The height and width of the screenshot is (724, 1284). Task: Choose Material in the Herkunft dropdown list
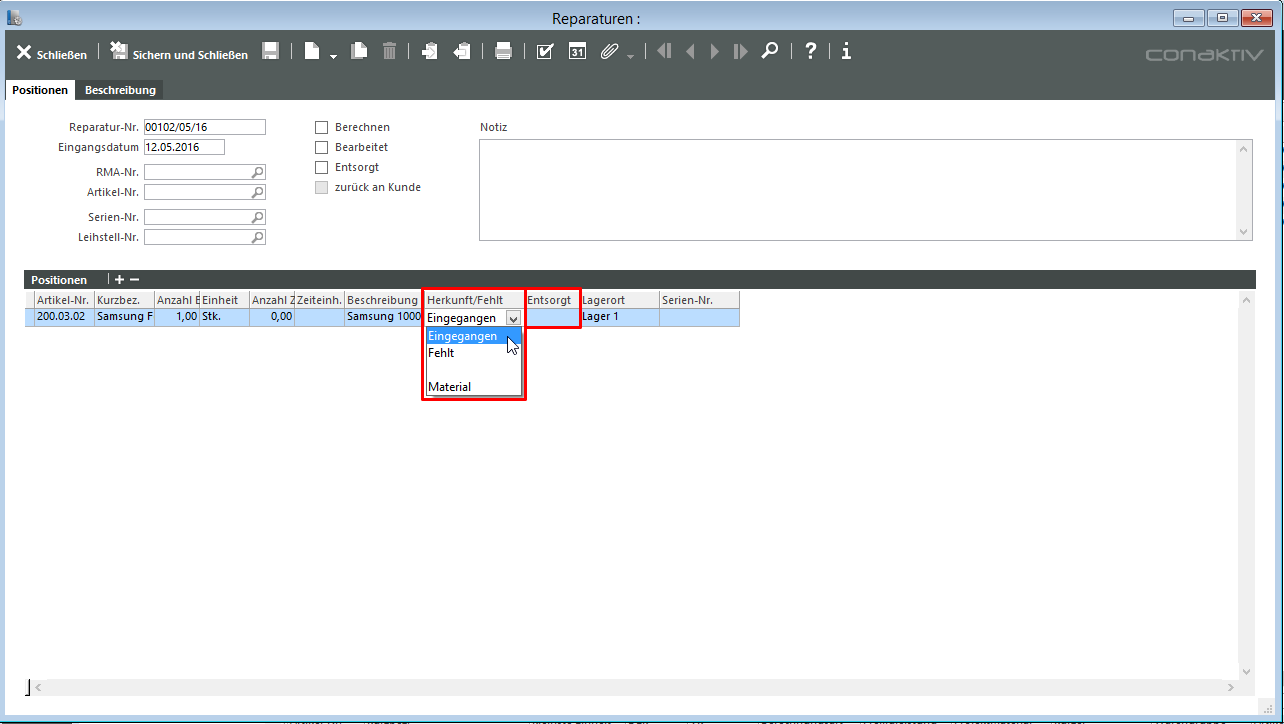point(449,387)
